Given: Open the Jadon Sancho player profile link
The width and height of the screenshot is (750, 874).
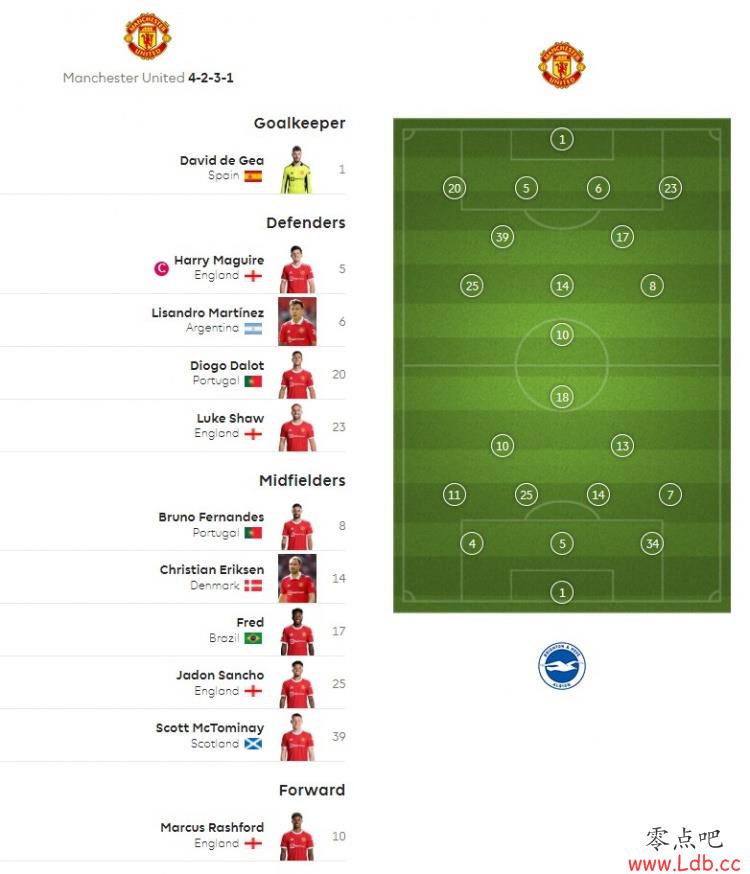Looking at the screenshot, I should click(220, 676).
